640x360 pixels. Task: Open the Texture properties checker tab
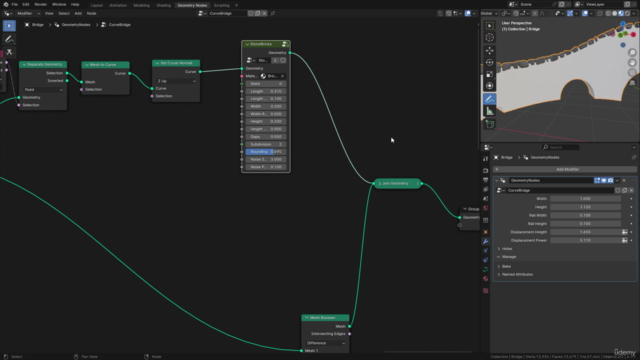(485, 291)
